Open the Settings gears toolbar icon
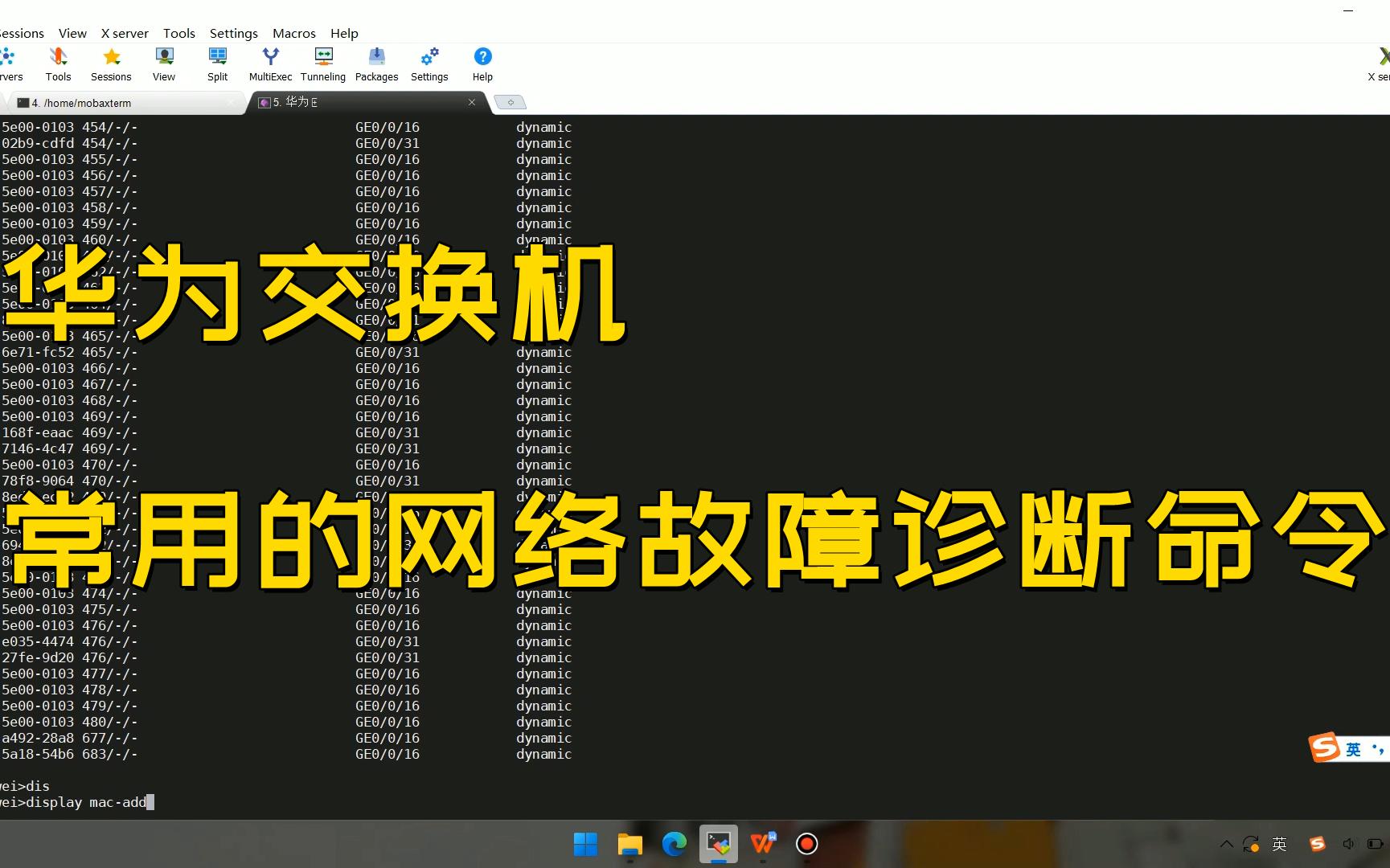1390x868 pixels. pos(429,64)
